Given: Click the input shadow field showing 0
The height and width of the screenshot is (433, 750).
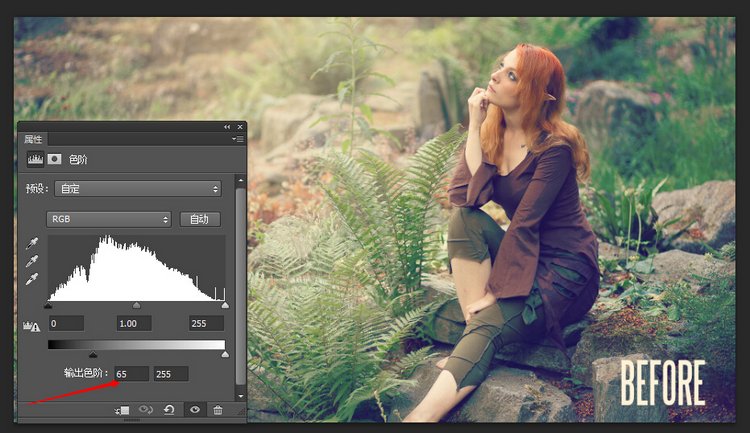Looking at the screenshot, I should (x=66, y=323).
